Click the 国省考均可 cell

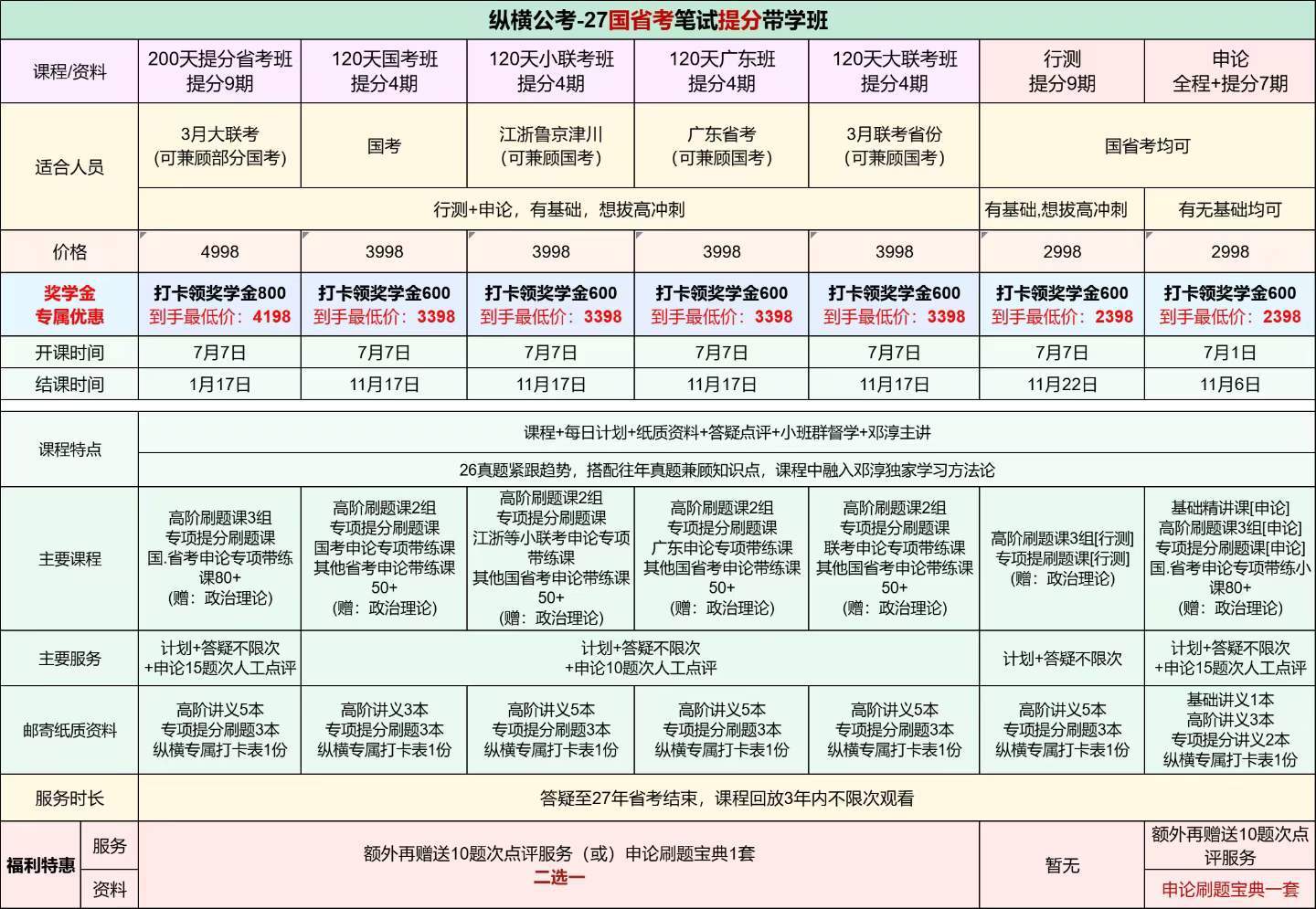(1148, 145)
